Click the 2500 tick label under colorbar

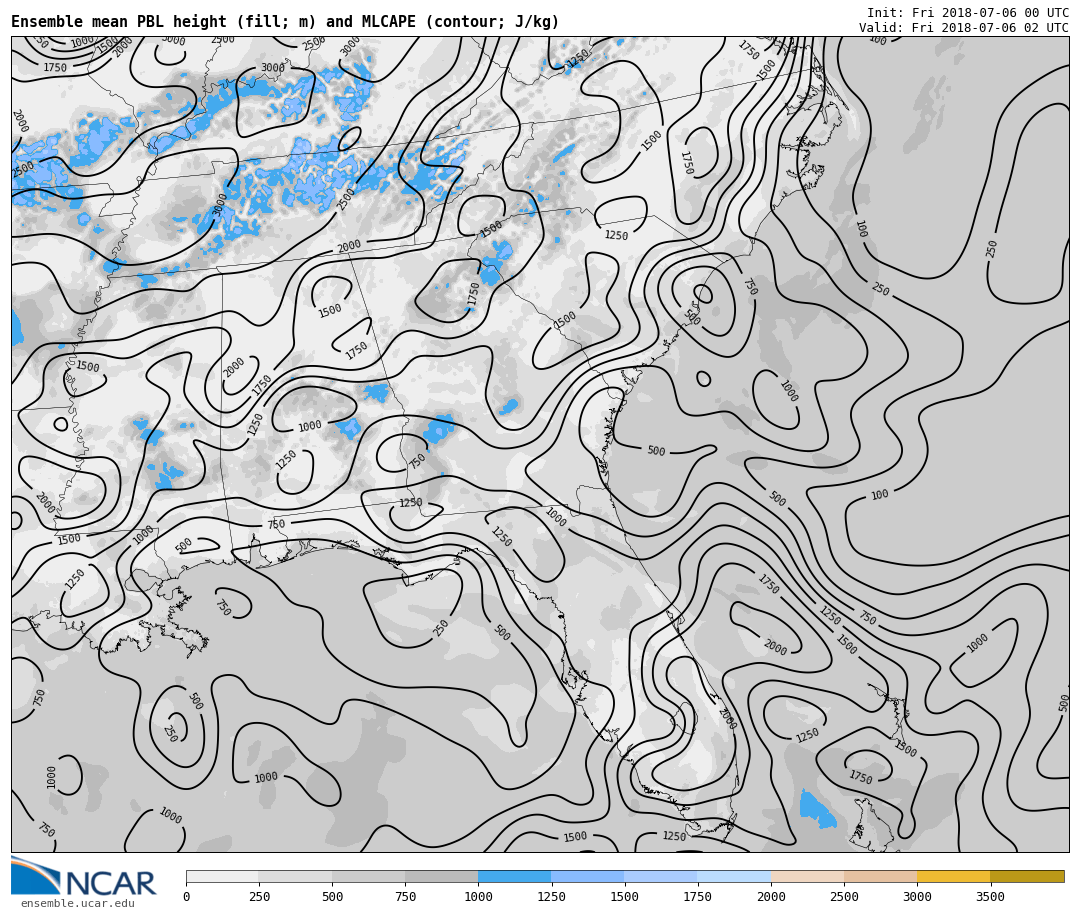(x=844, y=897)
